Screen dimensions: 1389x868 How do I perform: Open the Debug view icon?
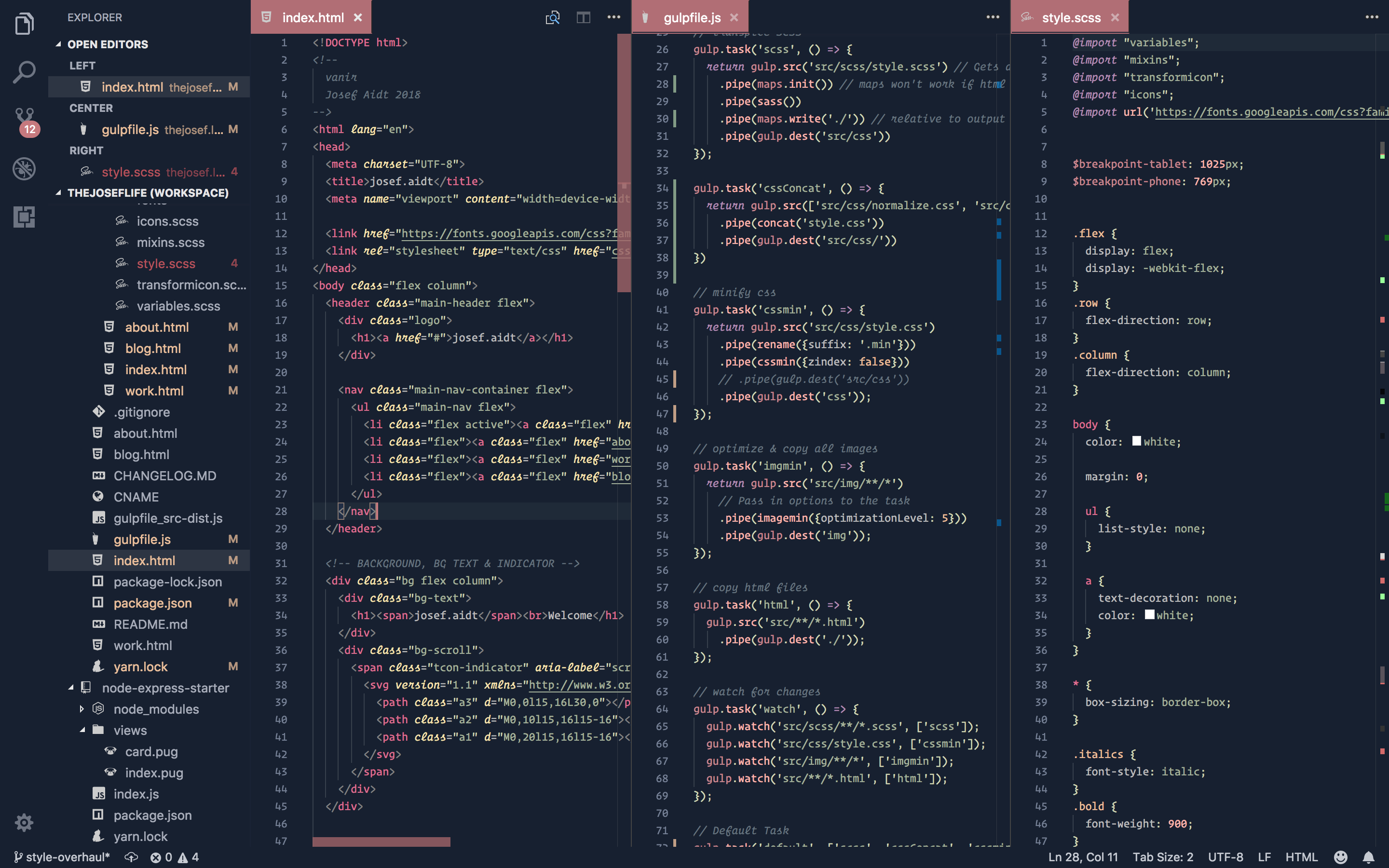tap(24, 169)
